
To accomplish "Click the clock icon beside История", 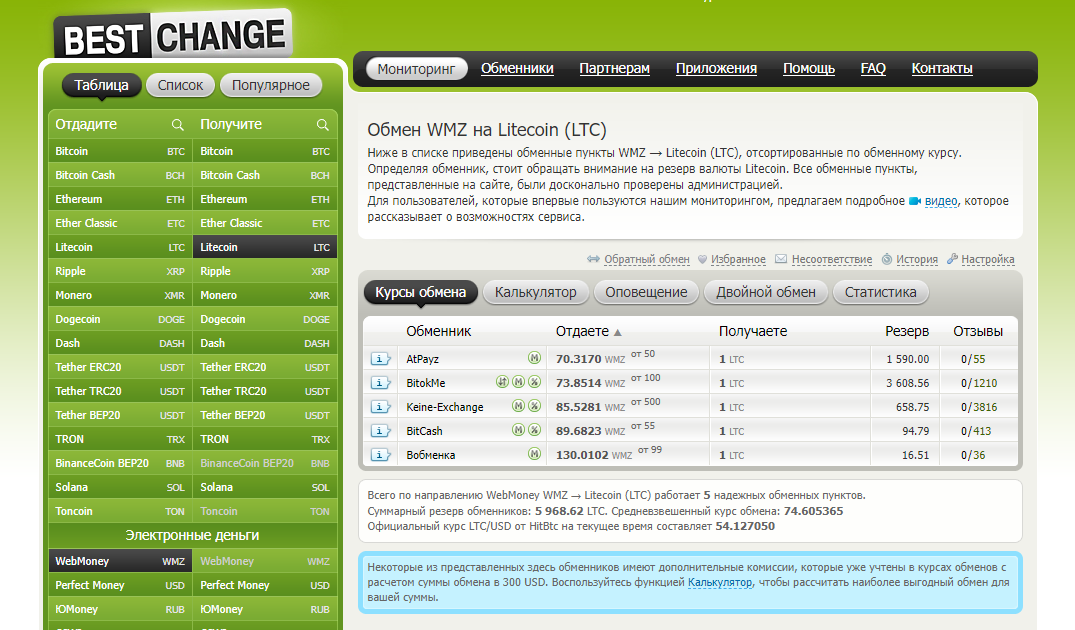I will pos(886,259).
